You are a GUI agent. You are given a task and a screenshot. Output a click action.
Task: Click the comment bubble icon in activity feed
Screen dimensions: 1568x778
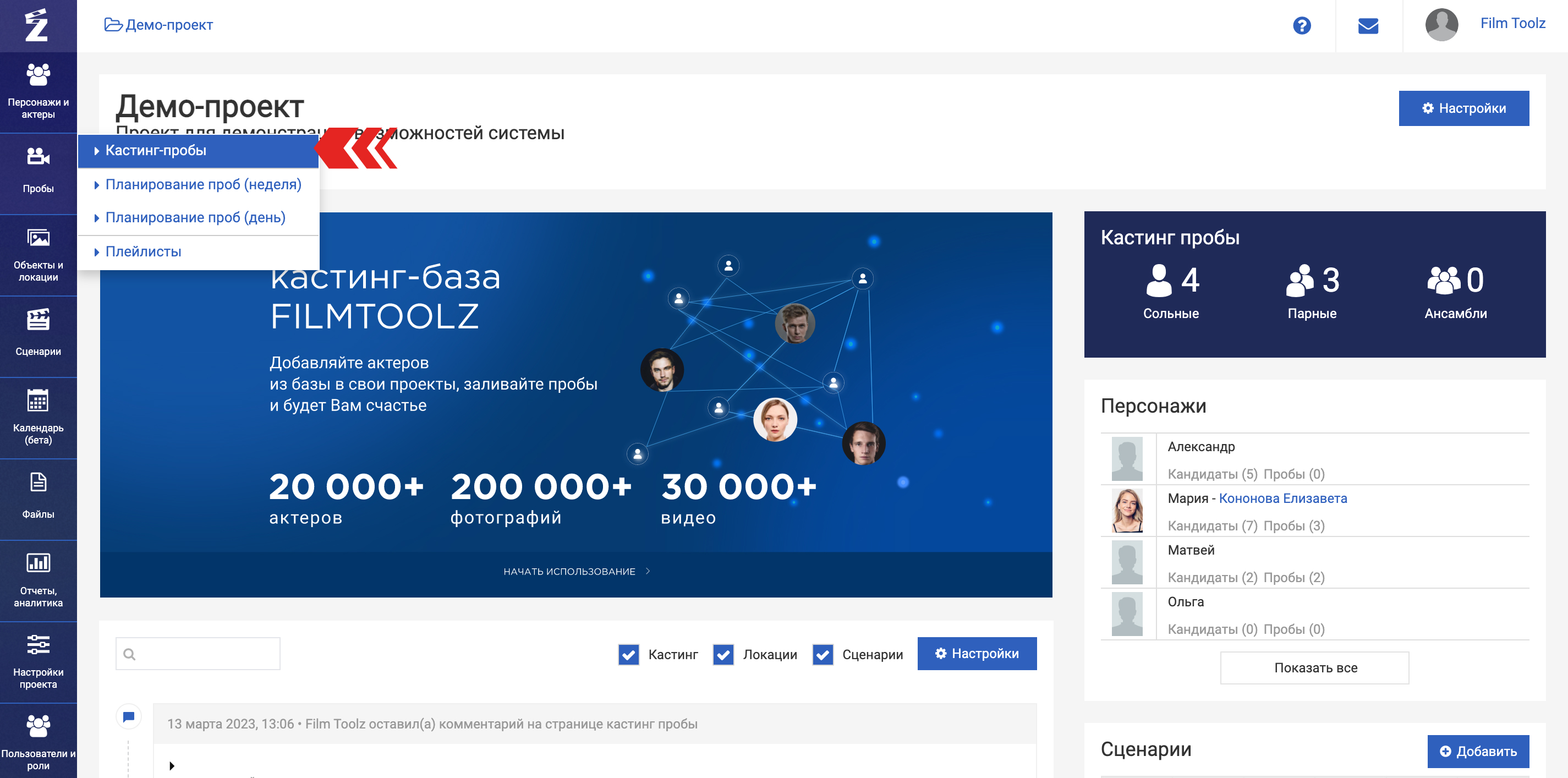click(128, 716)
